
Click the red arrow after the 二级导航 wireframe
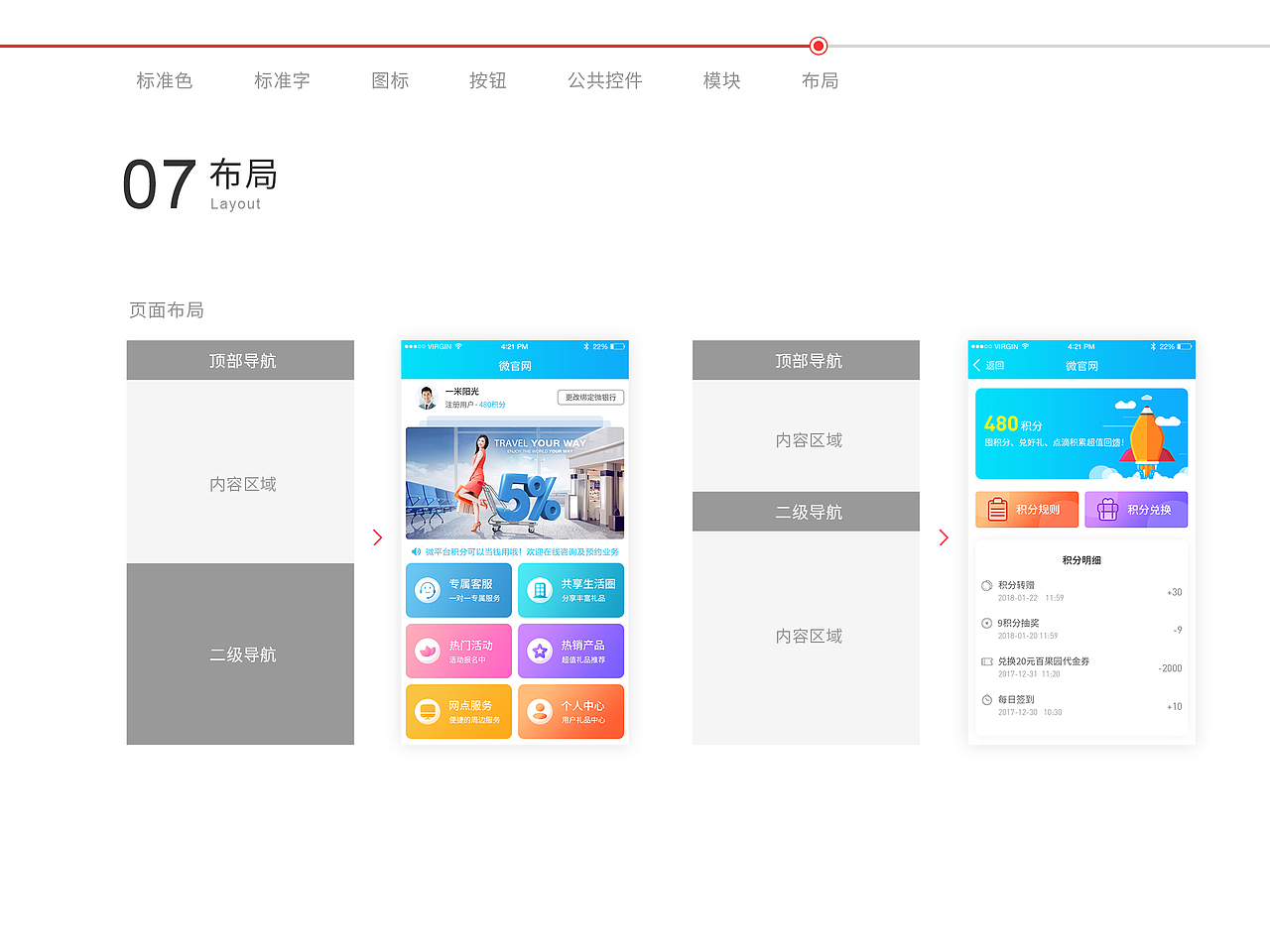pyautogui.click(x=943, y=537)
